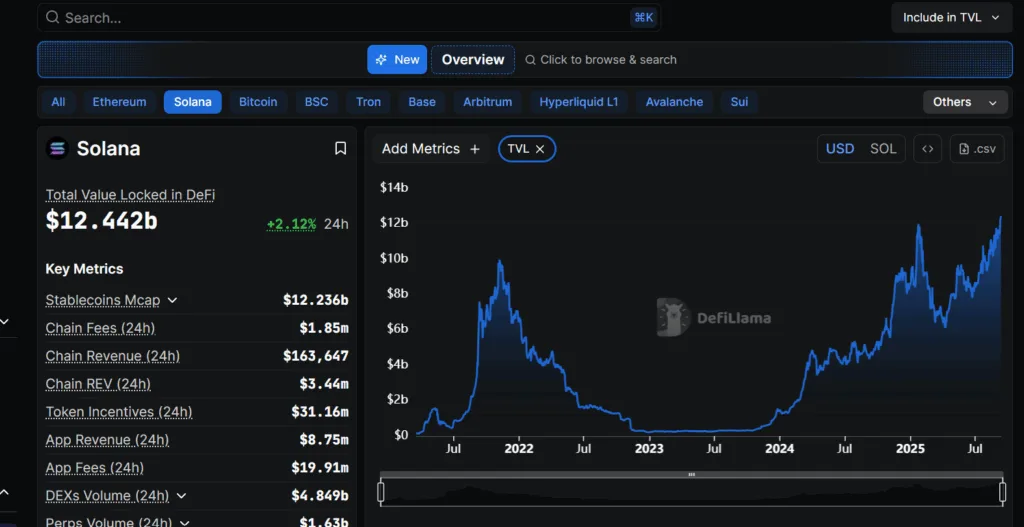
Task: Click the App Fees (24h) label
Action: click(x=95, y=468)
